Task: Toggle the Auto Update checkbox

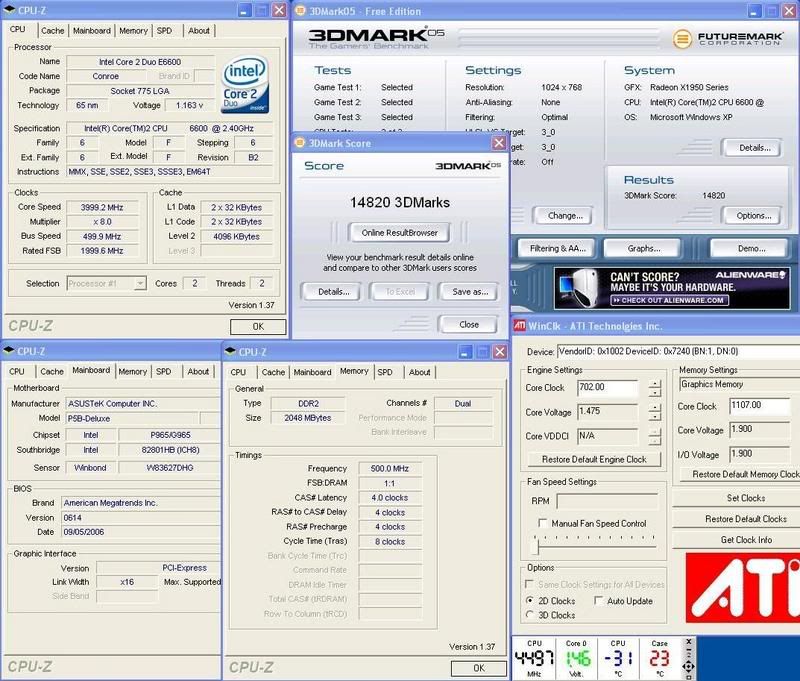Action: pyautogui.click(x=599, y=601)
